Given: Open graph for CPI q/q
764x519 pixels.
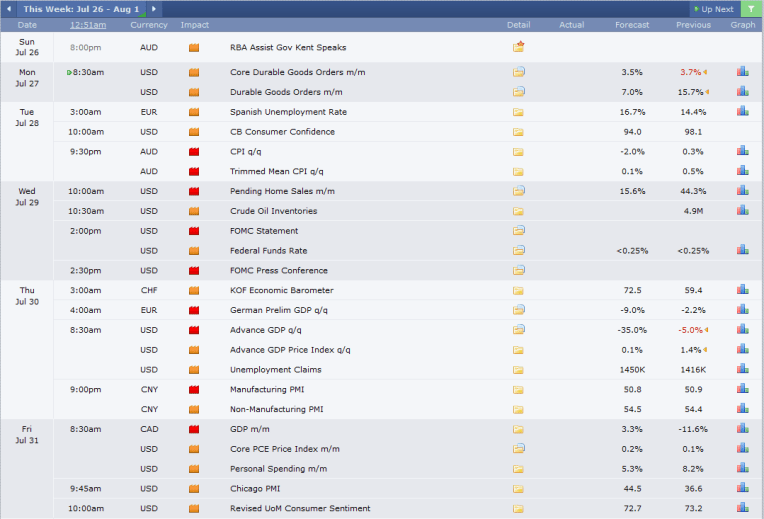Looking at the screenshot, I should [x=743, y=151].
